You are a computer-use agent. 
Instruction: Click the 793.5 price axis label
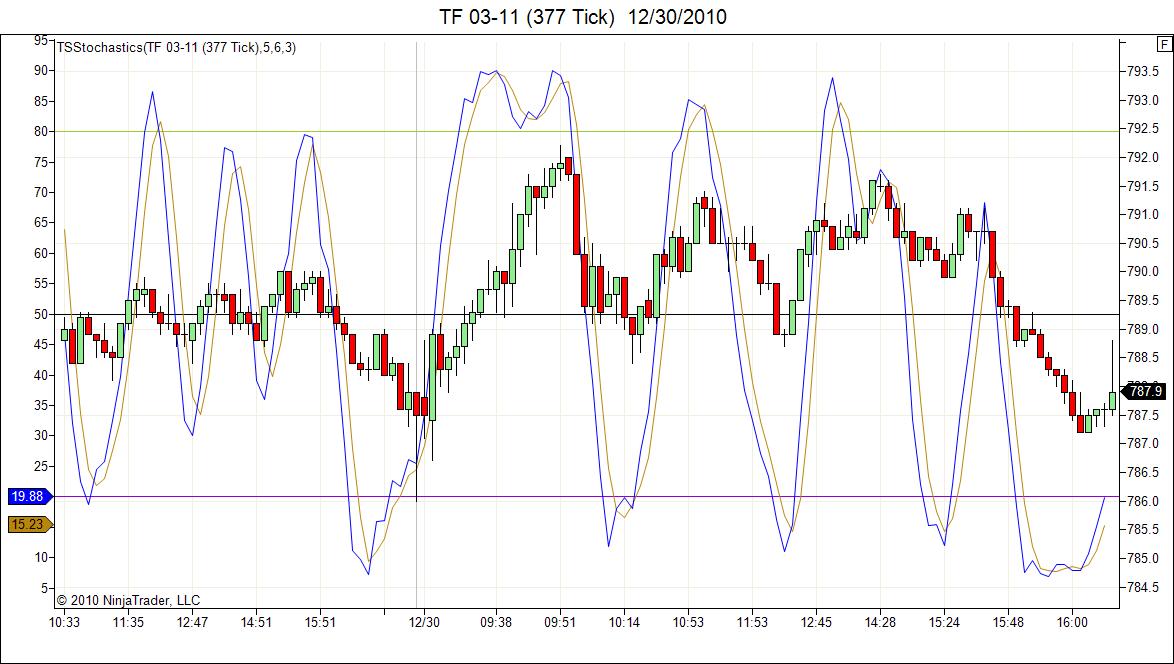(x=1143, y=71)
